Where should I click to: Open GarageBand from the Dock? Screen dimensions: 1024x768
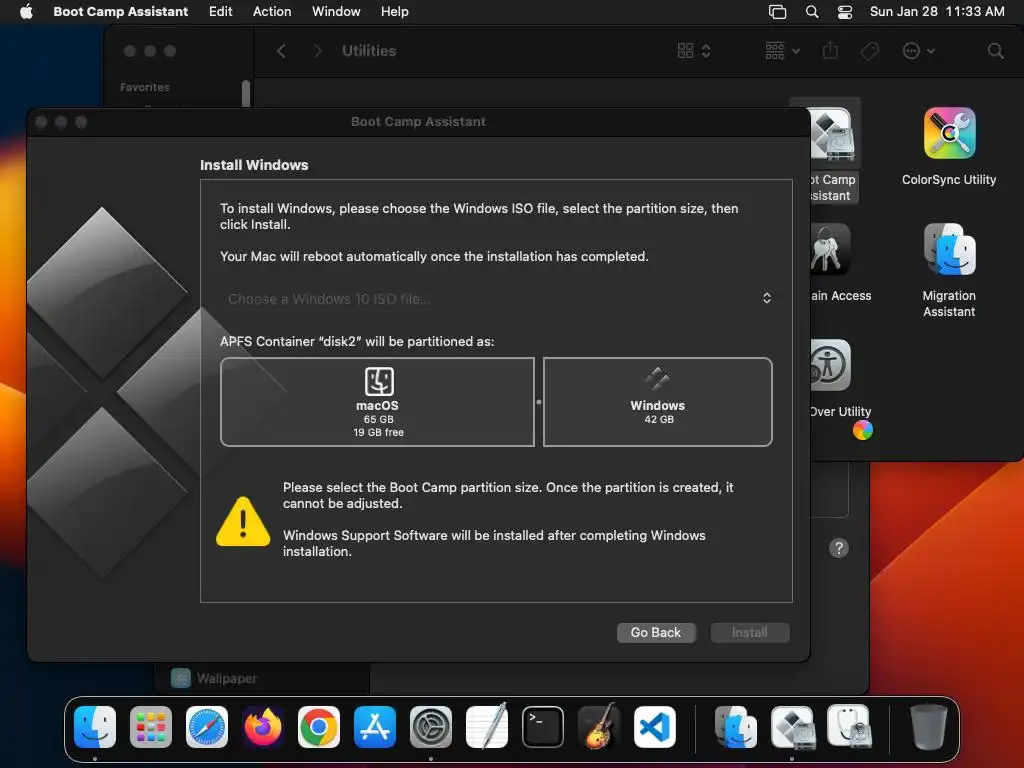(x=598, y=726)
